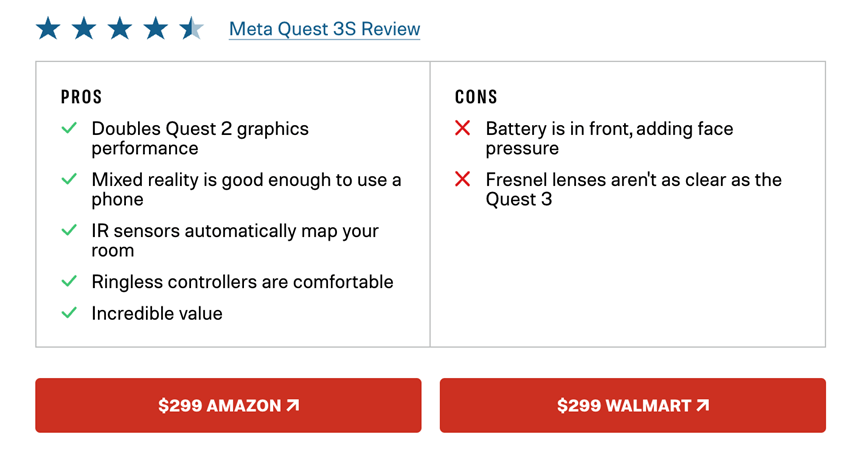The height and width of the screenshot is (451, 865).
Task: Click checkmark next to Doubles Quest 2 graphics
Action: (x=69, y=128)
